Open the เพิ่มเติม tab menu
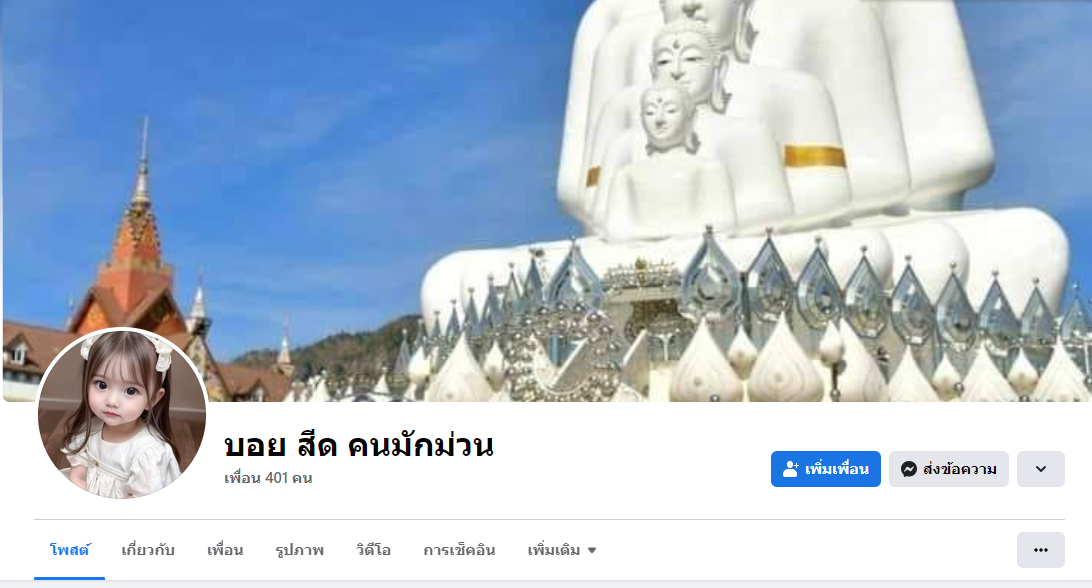 pos(561,550)
